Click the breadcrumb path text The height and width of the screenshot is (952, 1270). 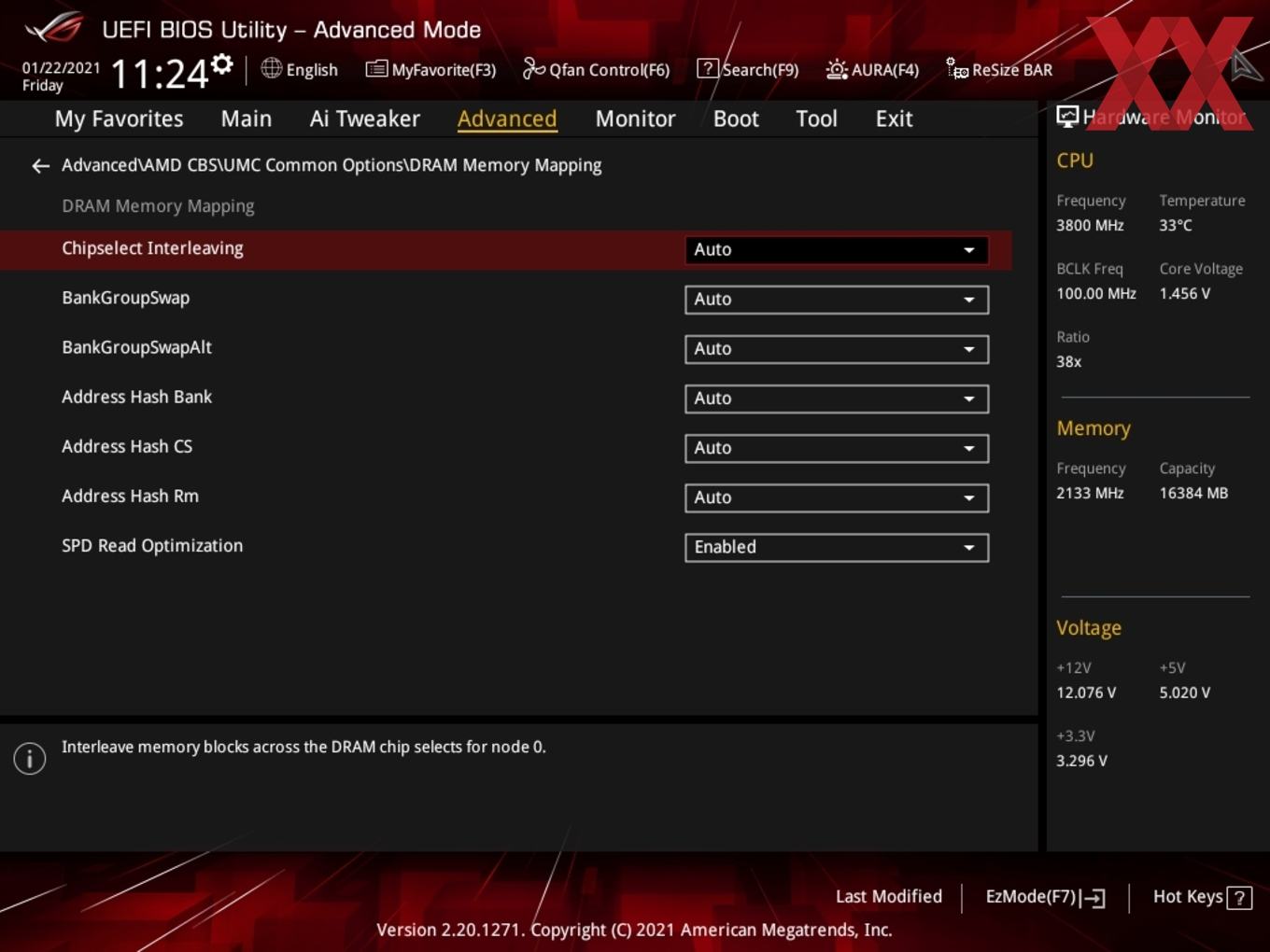tap(332, 165)
